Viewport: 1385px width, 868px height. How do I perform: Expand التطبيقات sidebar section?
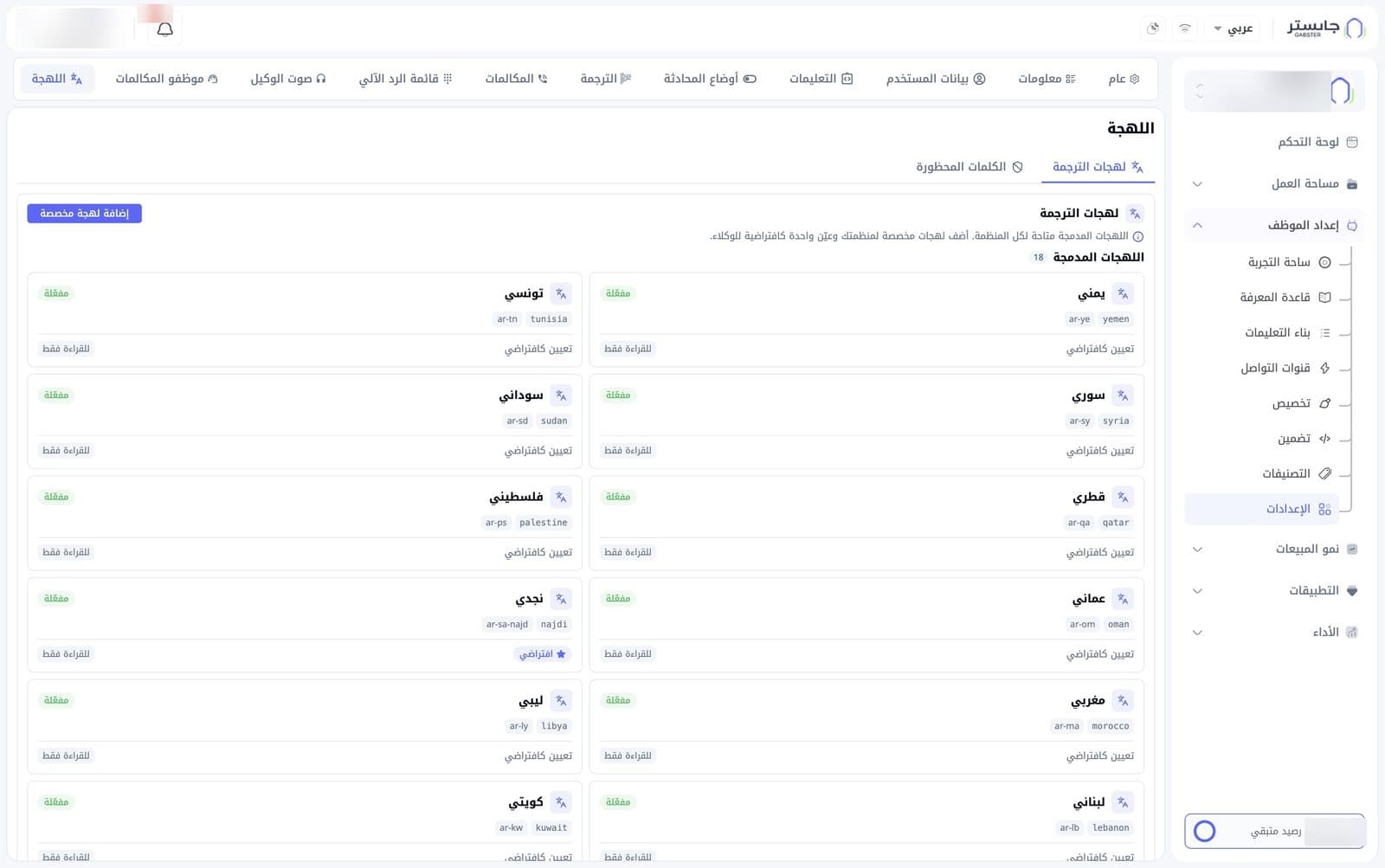[1274, 590]
